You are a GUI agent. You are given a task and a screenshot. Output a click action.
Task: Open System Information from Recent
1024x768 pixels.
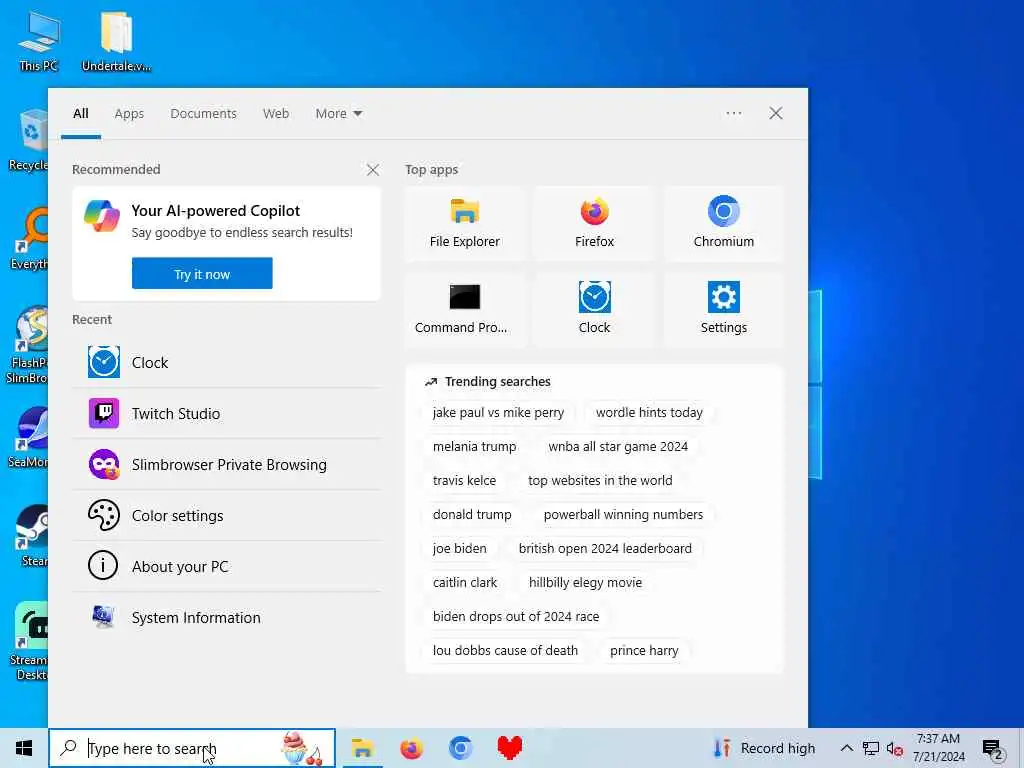click(227, 617)
